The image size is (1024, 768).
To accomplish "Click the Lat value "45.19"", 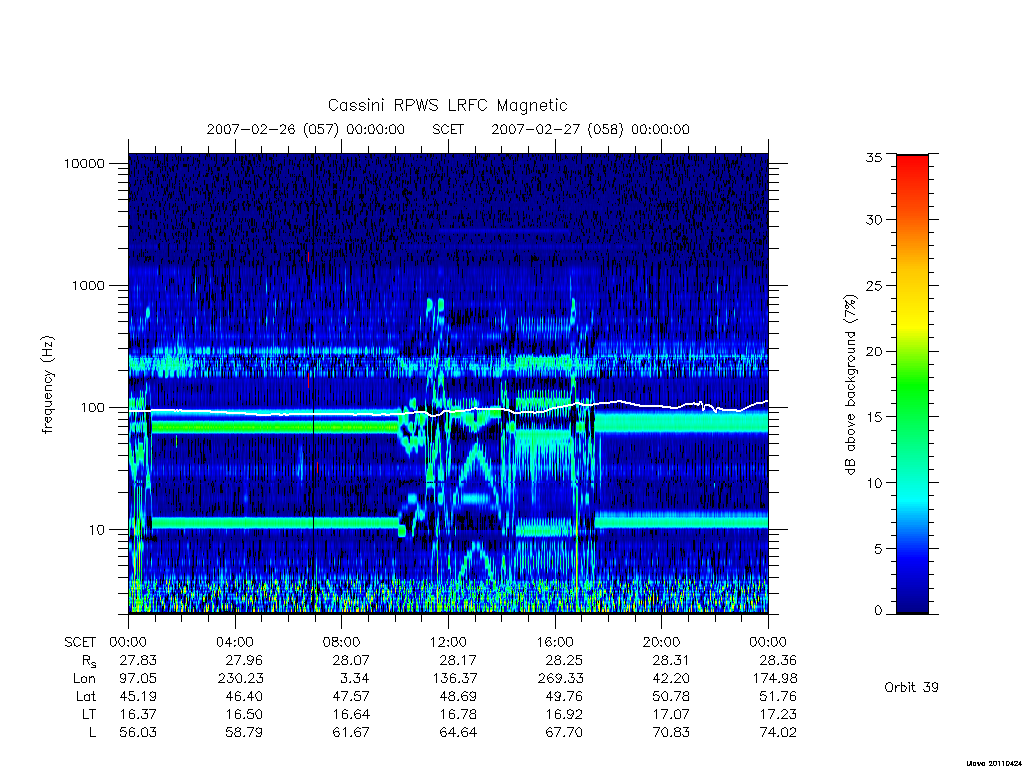I will pos(138,697).
